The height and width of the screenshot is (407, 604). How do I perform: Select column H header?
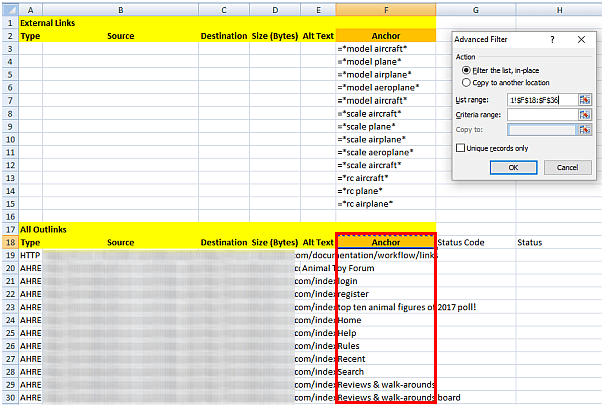click(x=559, y=10)
